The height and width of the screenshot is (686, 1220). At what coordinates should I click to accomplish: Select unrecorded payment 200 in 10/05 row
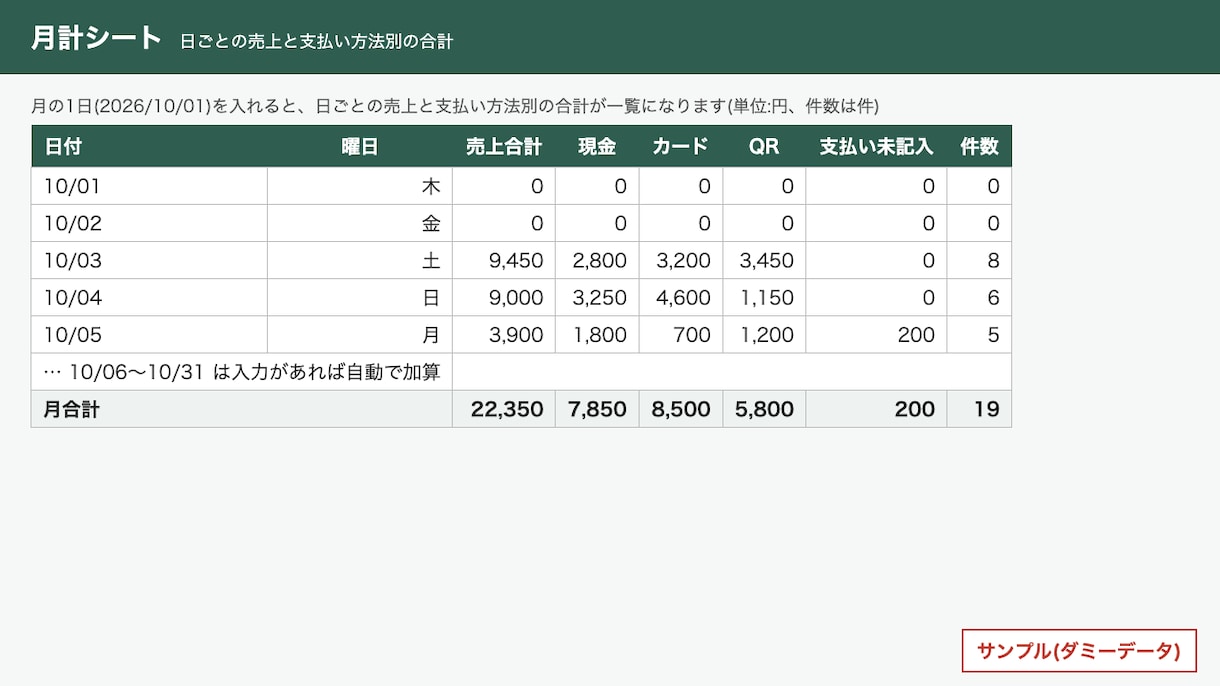(876, 335)
